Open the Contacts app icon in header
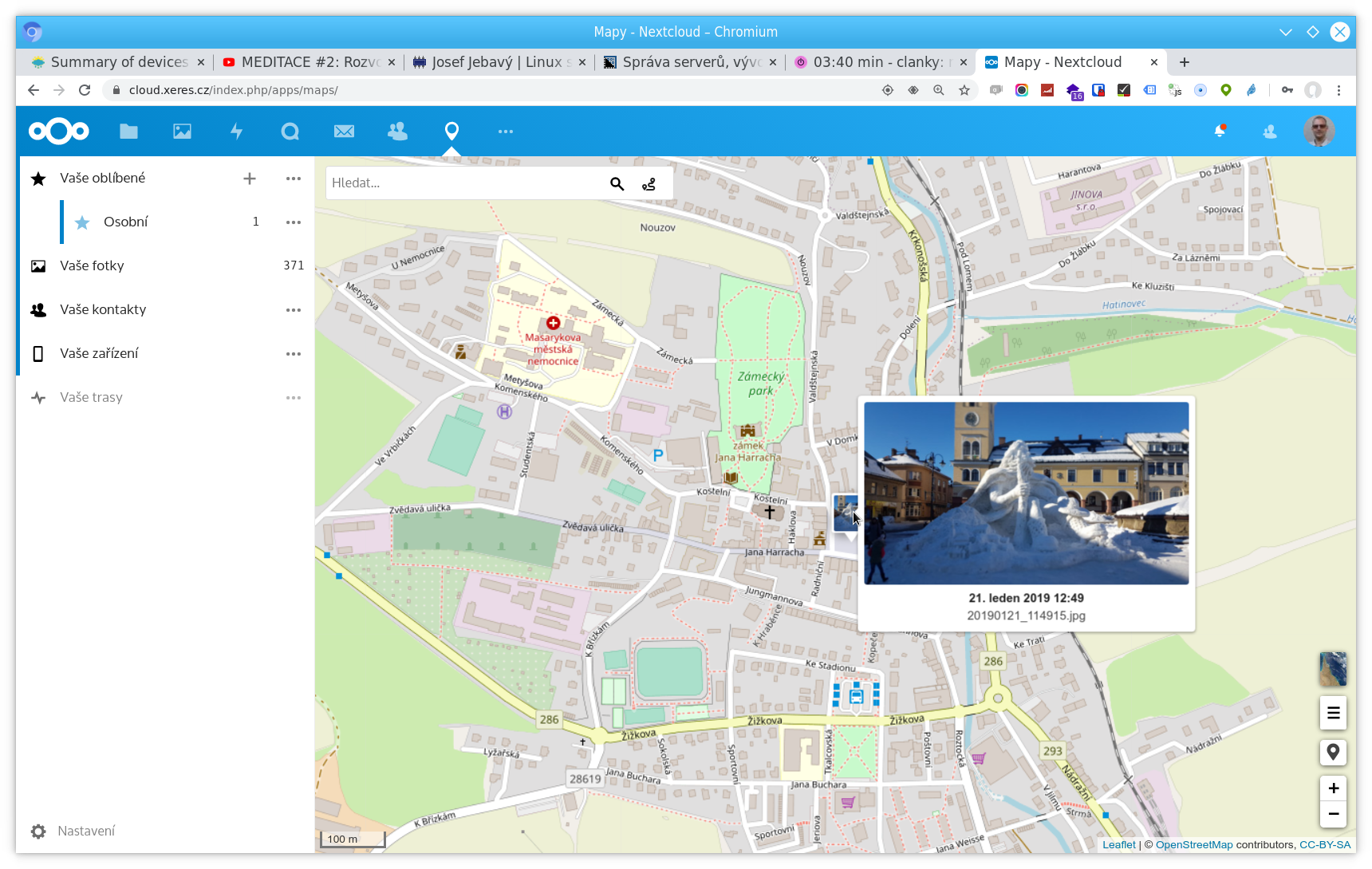Screen dimensions: 1372x869 [x=397, y=132]
